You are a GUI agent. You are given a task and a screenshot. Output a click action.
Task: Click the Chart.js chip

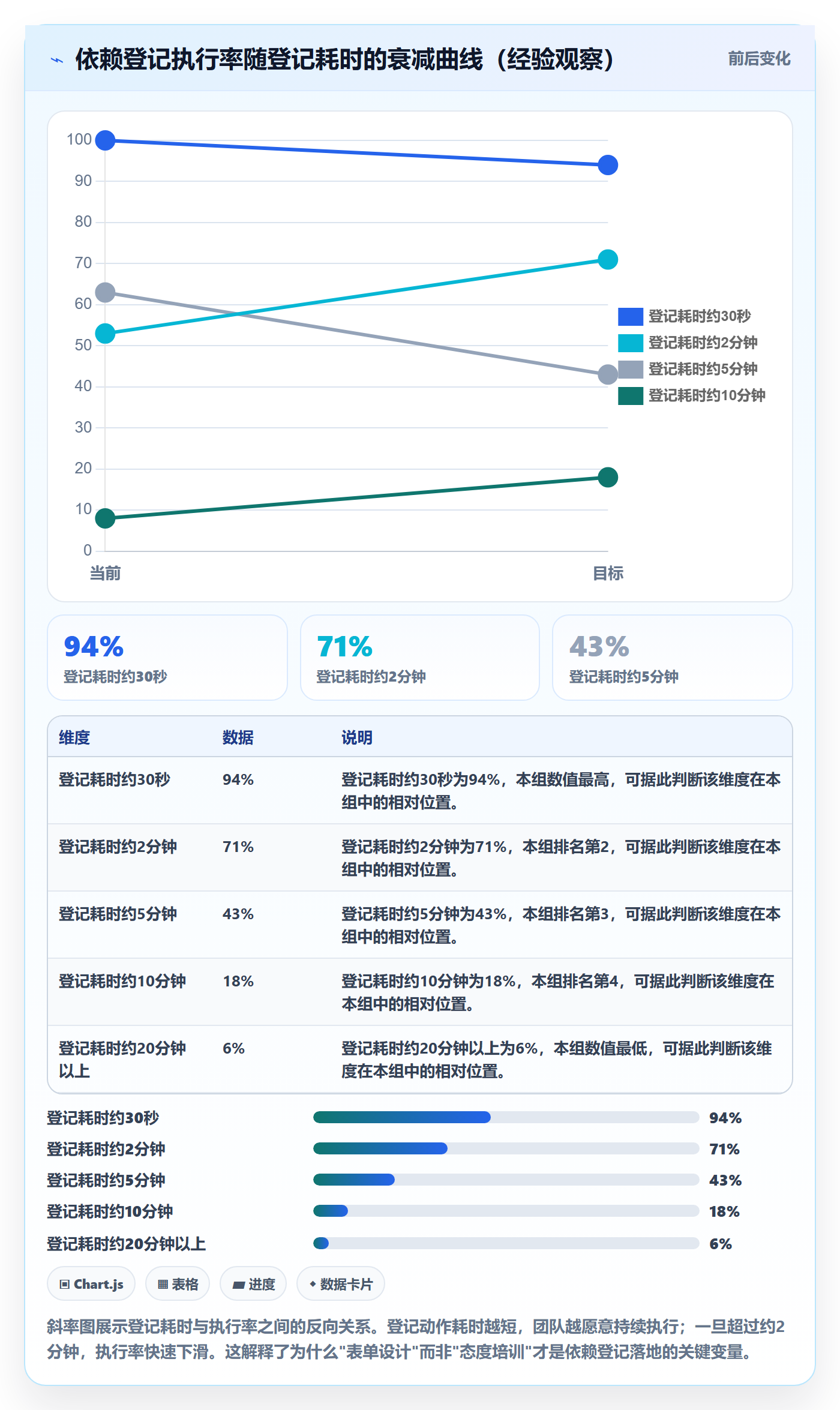click(91, 1284)
